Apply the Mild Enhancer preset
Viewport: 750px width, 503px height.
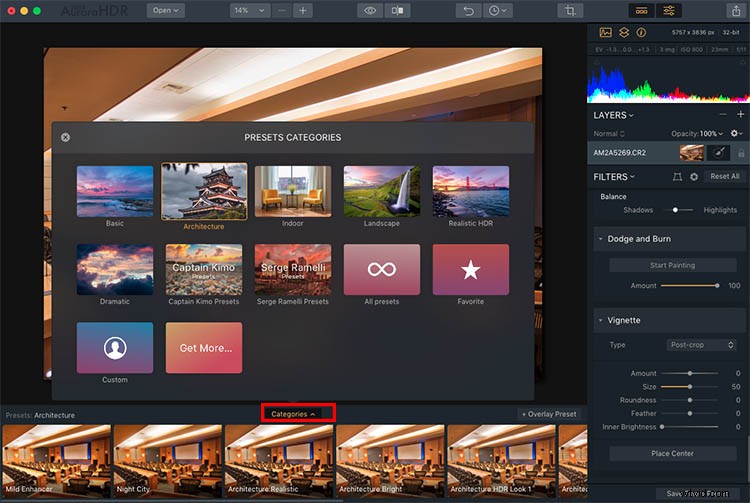56,461
